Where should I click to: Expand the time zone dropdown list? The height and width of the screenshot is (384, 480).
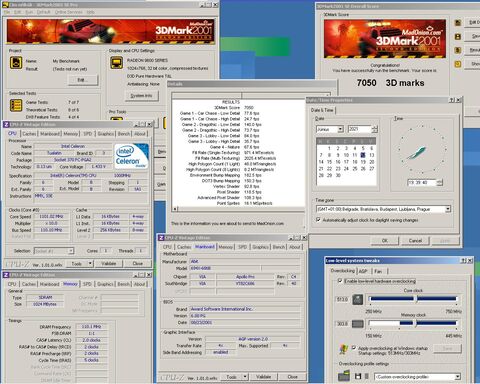pyautogui.click(x=448, y=209)
